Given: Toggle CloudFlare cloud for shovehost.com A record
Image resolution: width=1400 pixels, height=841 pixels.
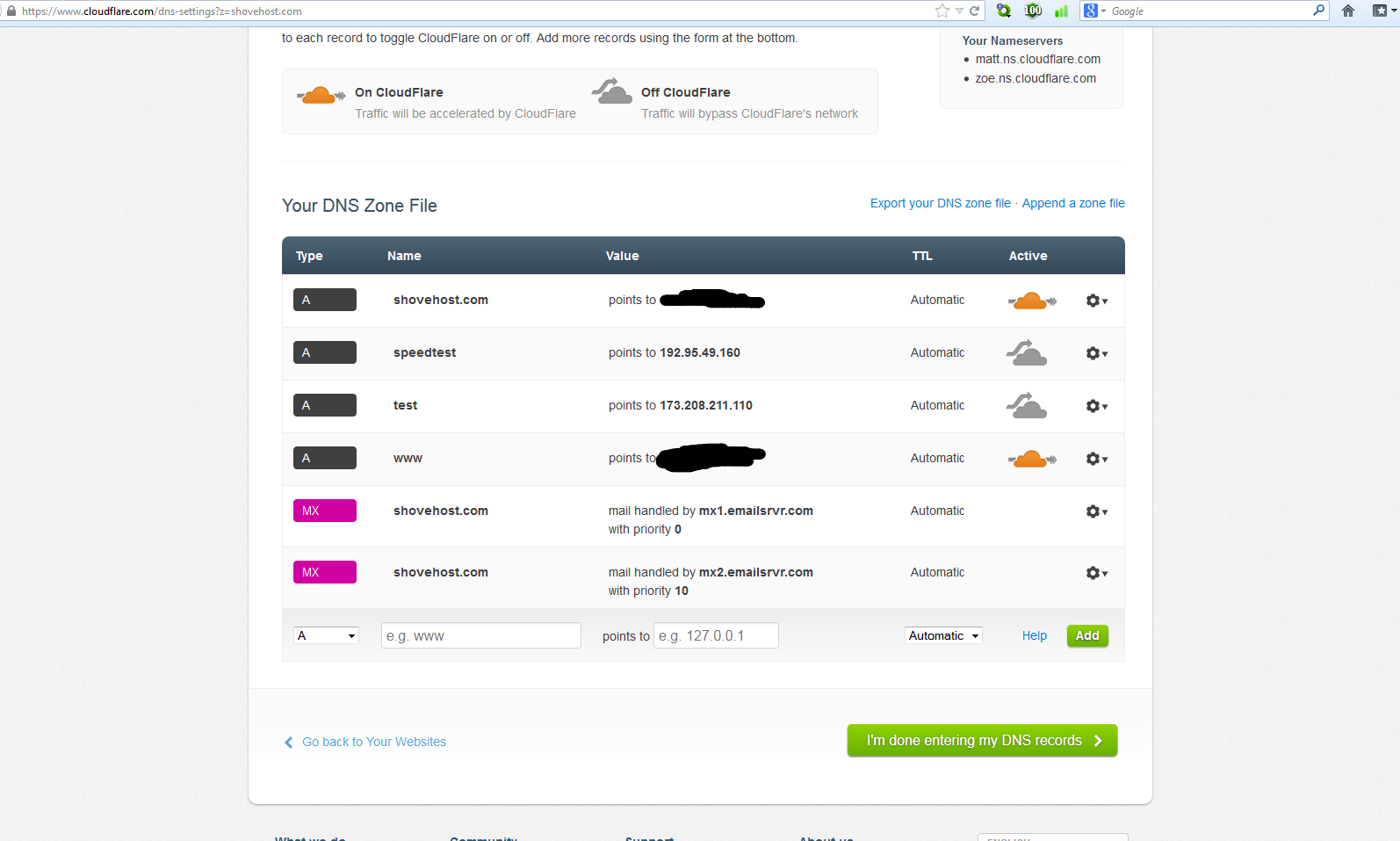Looking at the screenshot, I should coord(1032,301).
